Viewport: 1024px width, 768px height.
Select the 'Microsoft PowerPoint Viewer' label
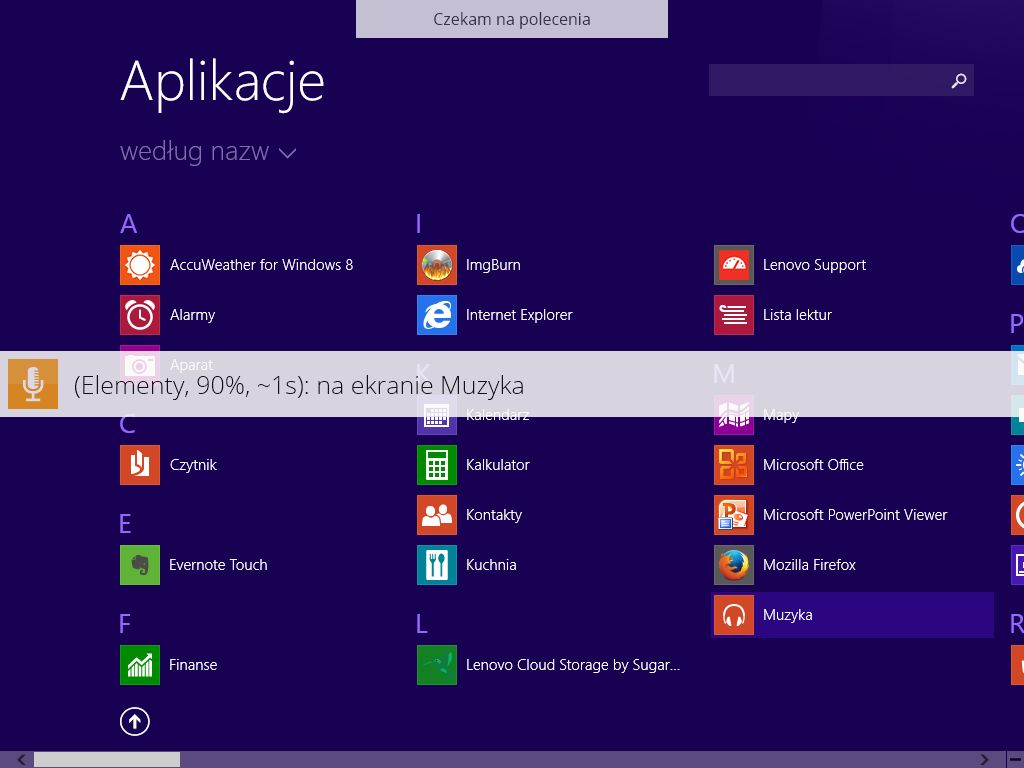[855, 515]
